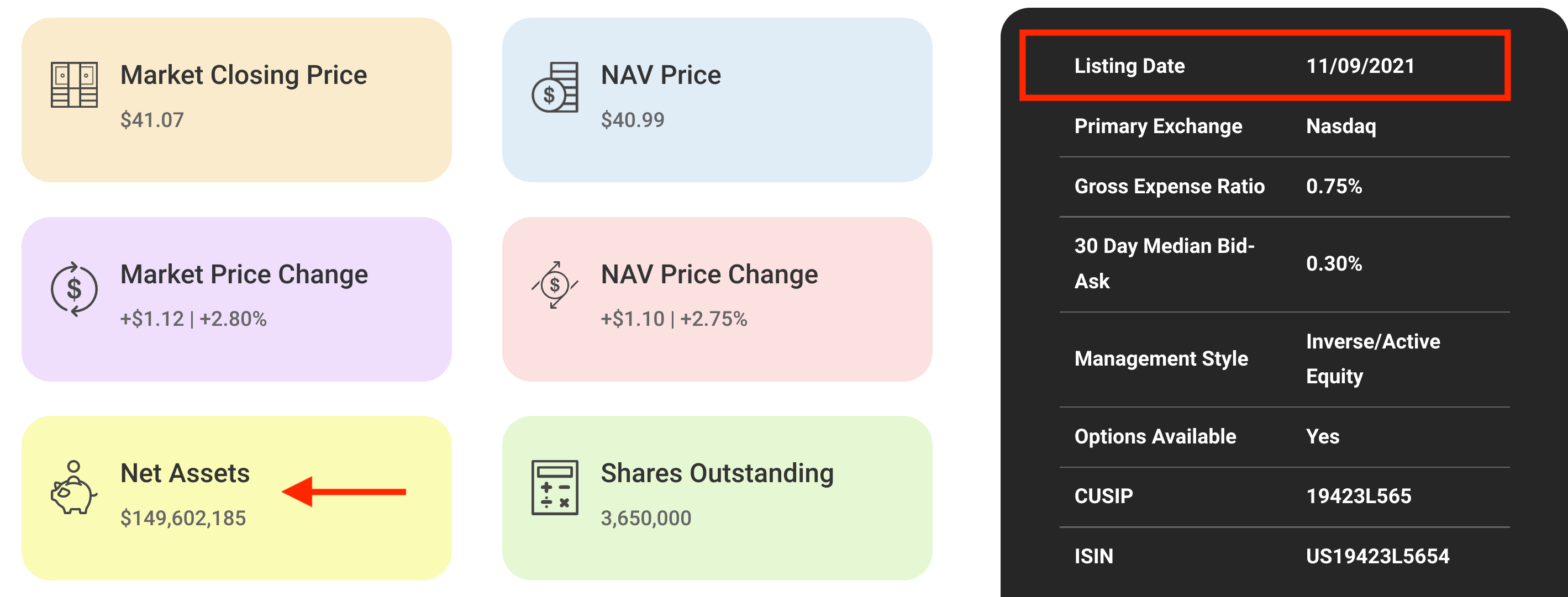Click the $149,602,185 net assets figure
The image size is (1568, 597).
tap(183, 518)
